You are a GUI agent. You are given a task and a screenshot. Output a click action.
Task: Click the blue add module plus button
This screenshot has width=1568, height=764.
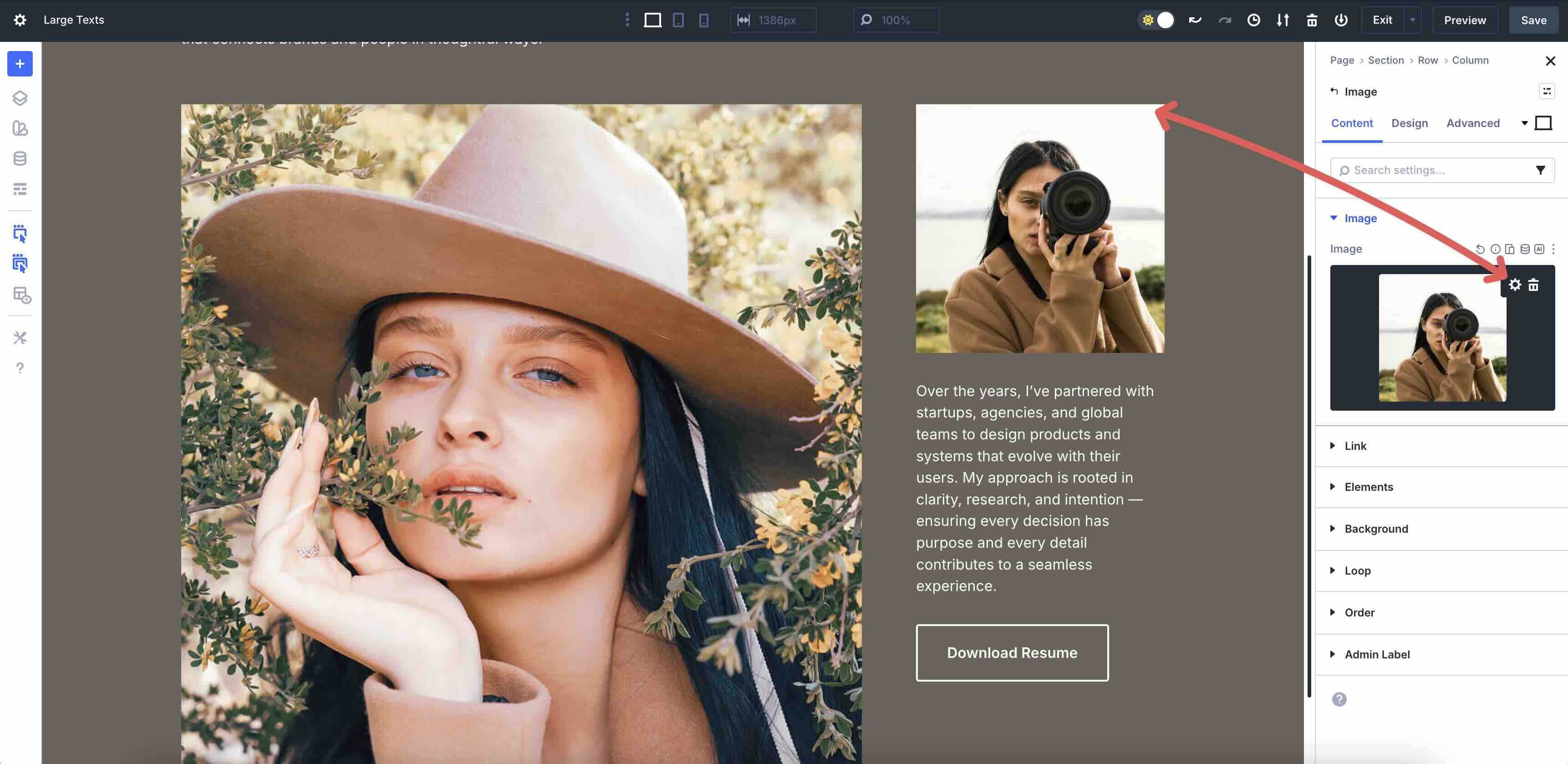coord(20,64)
